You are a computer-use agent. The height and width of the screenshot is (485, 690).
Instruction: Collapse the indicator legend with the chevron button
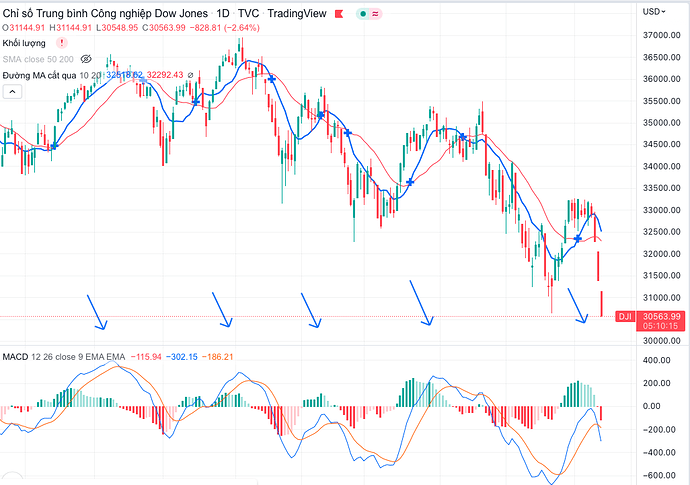12,92
